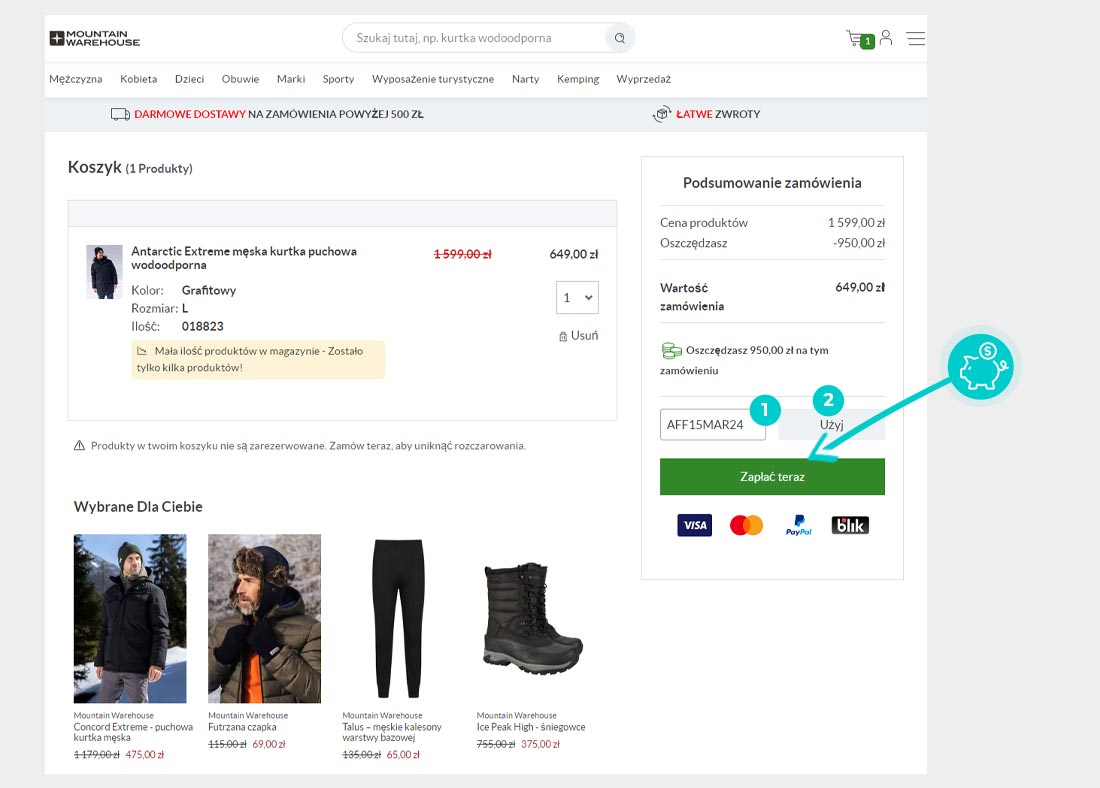Viewport: 1100px width, 788px height.
Task: Click the Zapłać teraz button
Action: (x=772, y=476)
